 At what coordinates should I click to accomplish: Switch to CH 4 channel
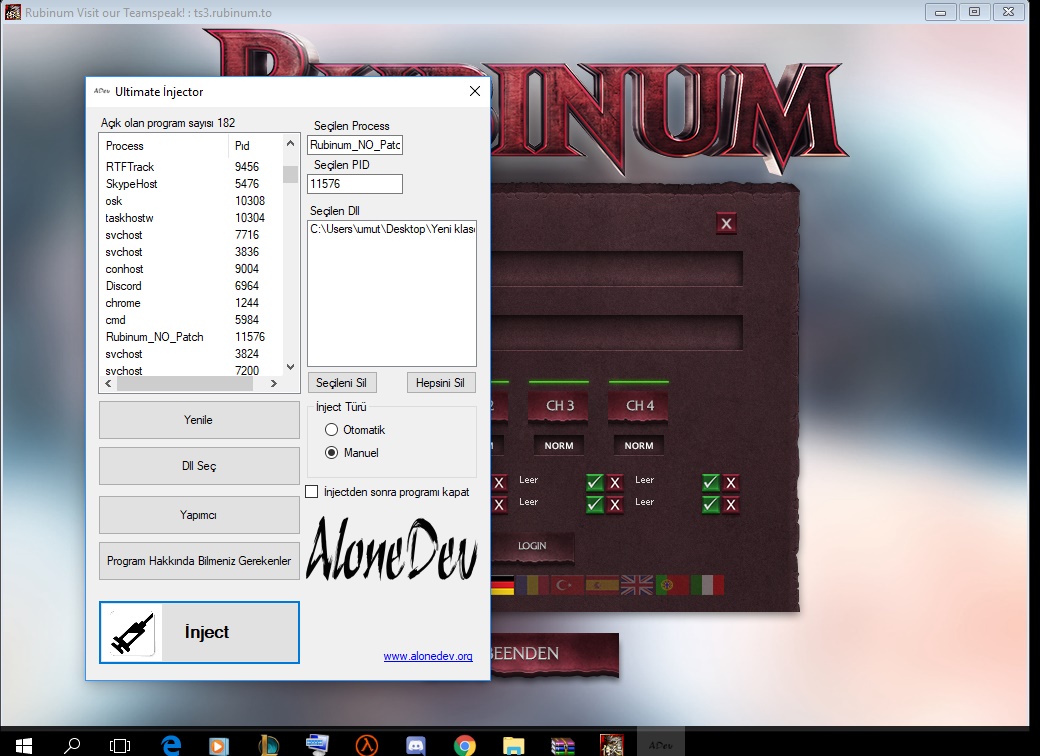click(x=639, y=405)
